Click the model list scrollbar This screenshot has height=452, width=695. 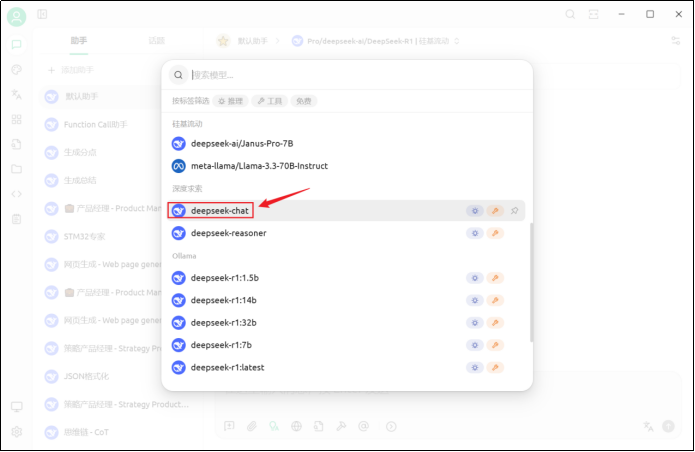pyautogui.click(x=531, y=282)
